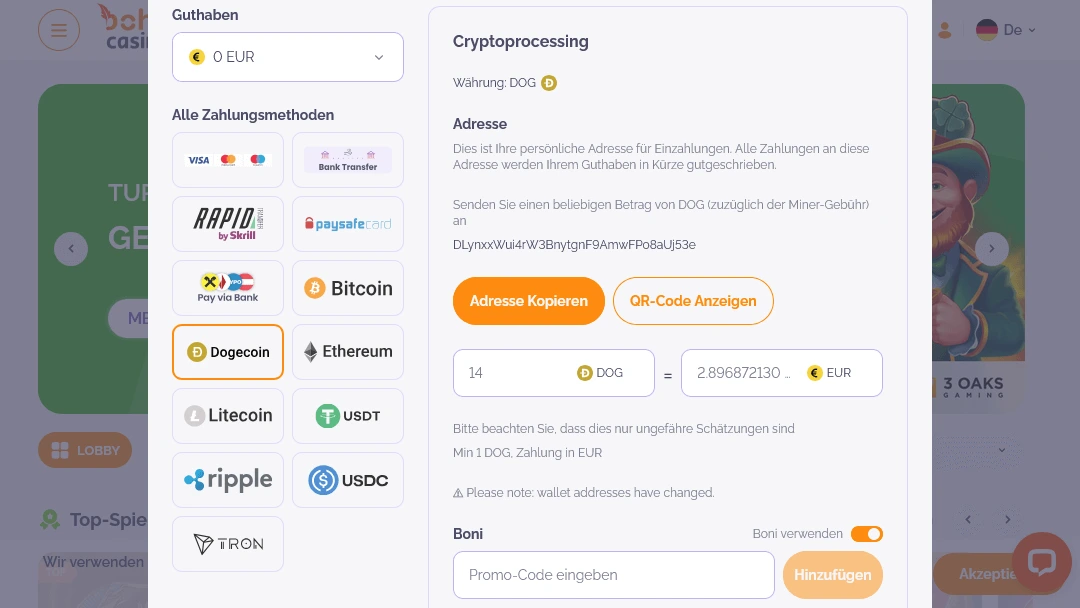
Task: Choose USDC payment option
Action: [x=348, y=480]
